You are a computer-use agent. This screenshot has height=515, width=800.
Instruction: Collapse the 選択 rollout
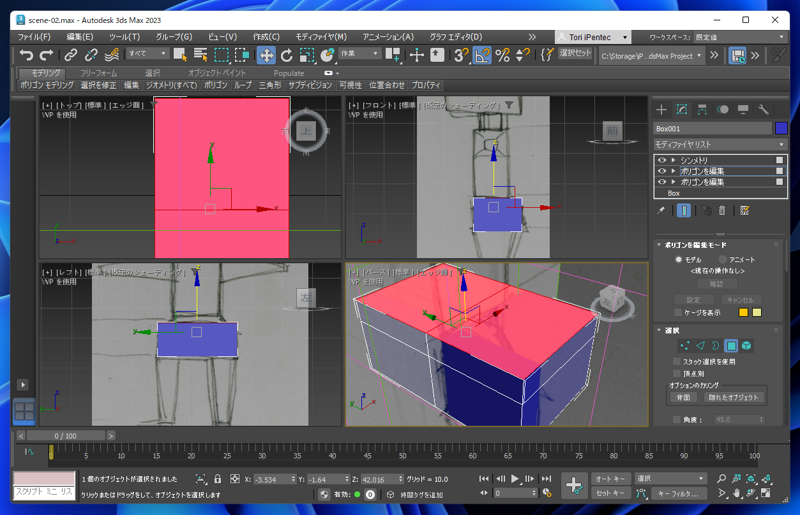[659, 330]
